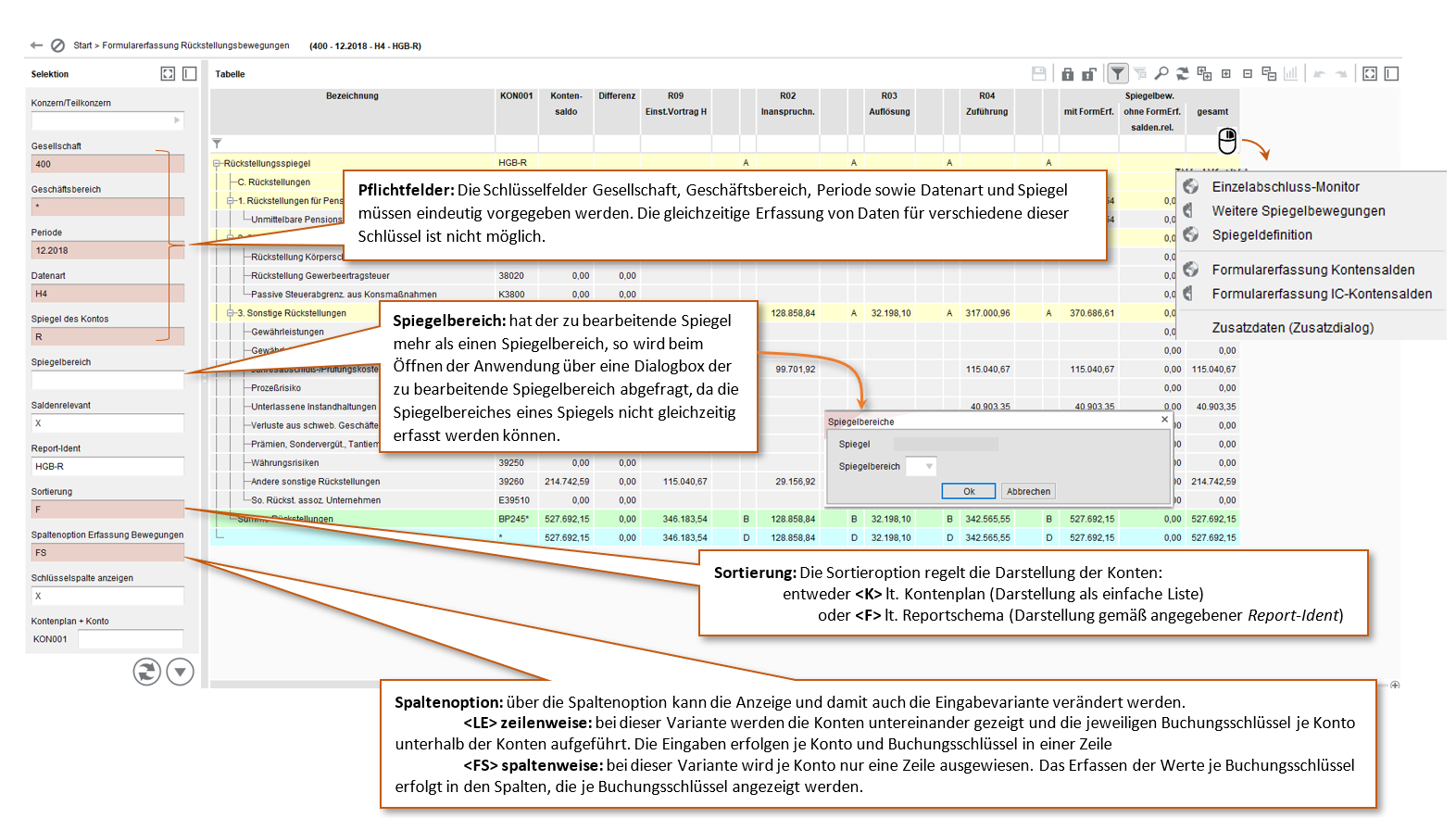Screen dimensions: 1456x818
Task: Click the expand all levels double-plus icon
Action: [x=1204, y=73]
